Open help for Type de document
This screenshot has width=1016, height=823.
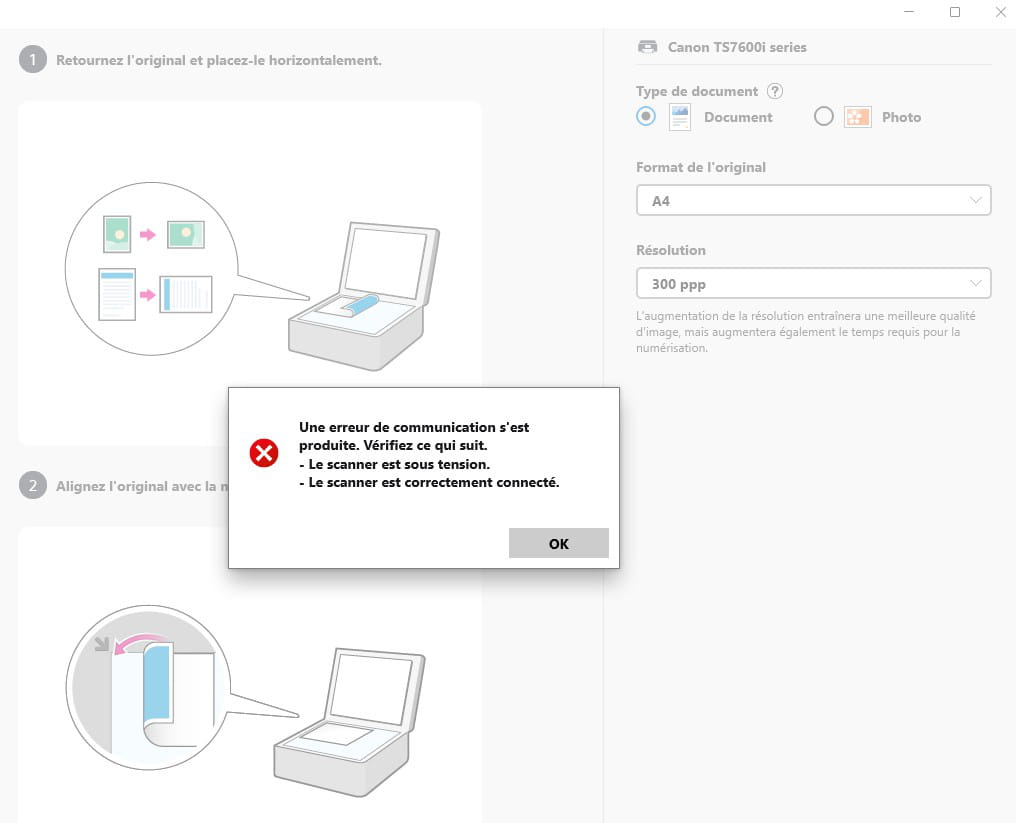click(774, 91)
